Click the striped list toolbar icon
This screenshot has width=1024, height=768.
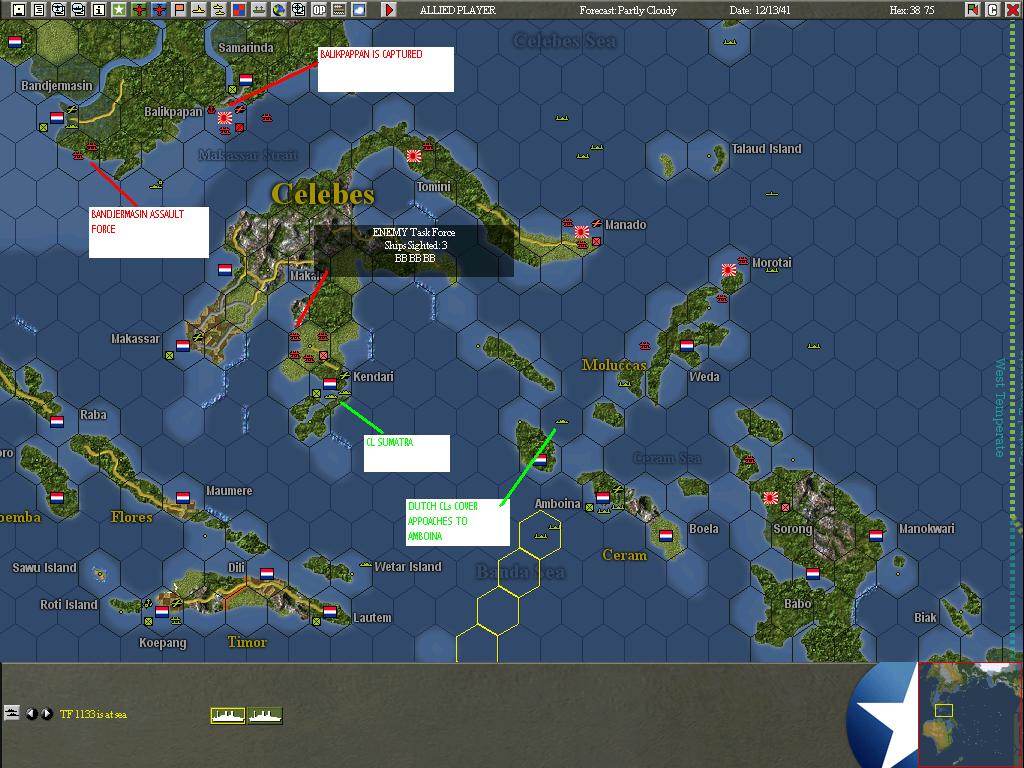(x=338, y=9)
